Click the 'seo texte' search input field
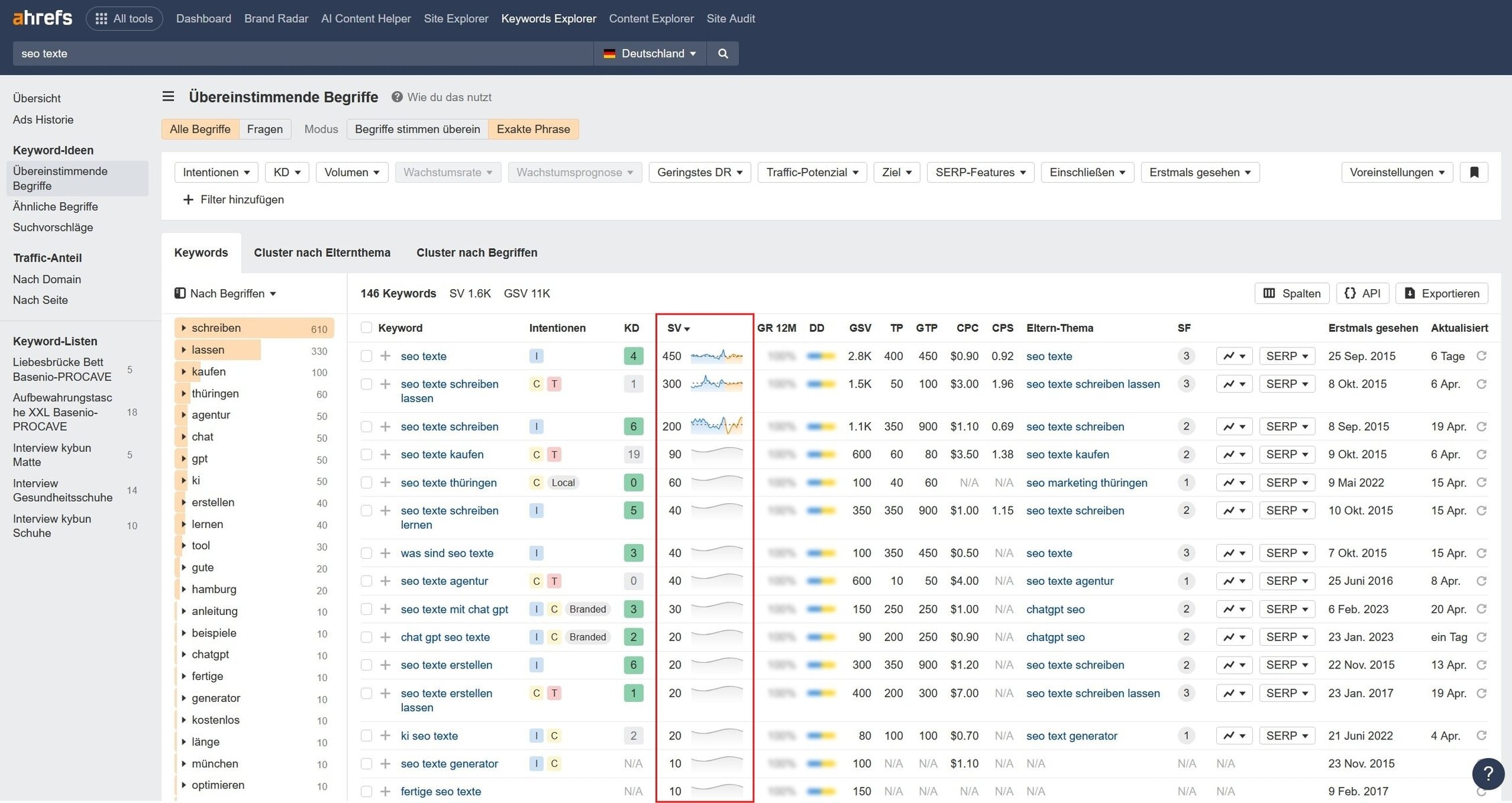The image size is (1512, 803). pos(303,54)
